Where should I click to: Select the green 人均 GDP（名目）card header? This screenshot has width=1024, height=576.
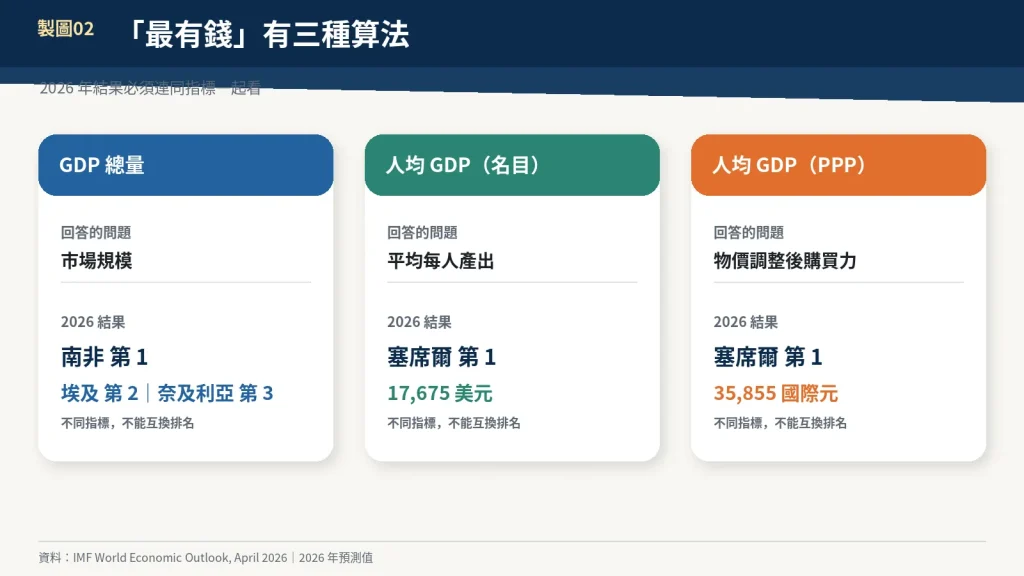[512, 165]
